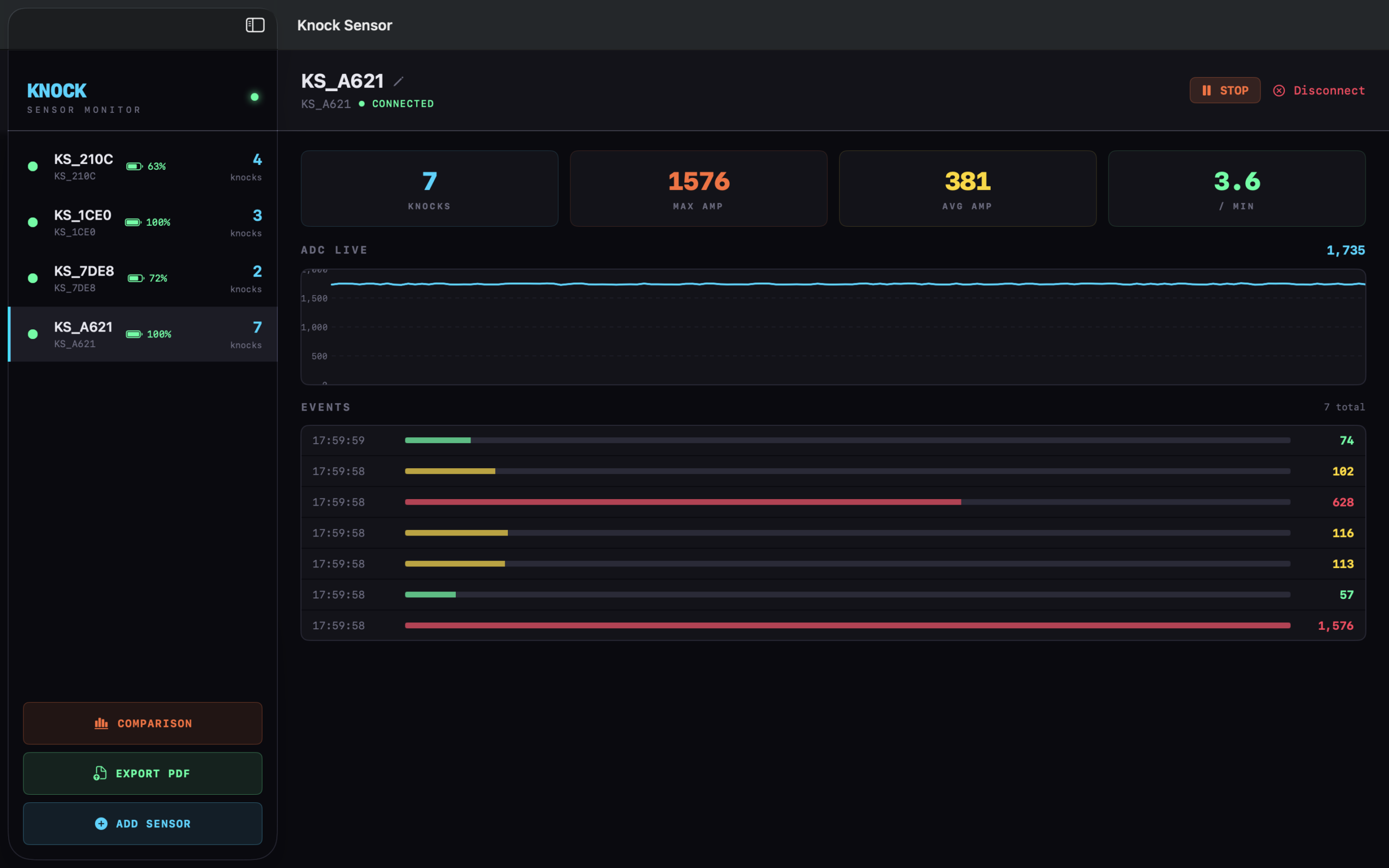Click the battery icon of KS_210C

(135, 167)
